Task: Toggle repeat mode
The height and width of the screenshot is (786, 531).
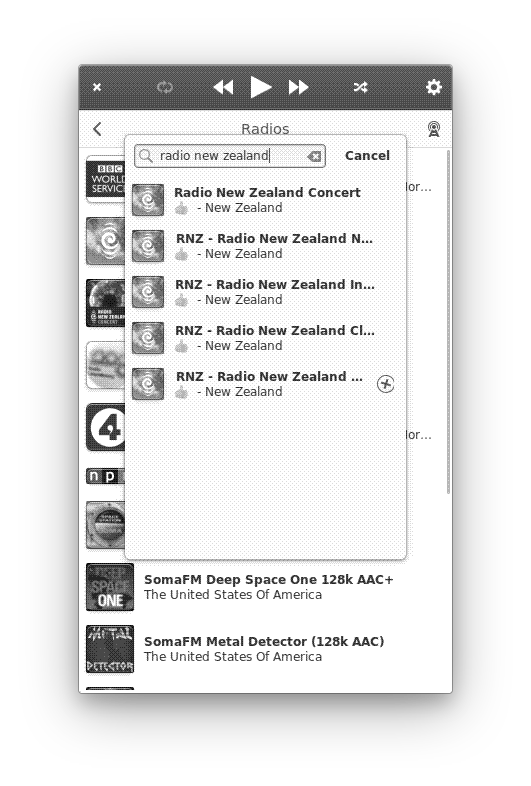Action: pos(164,87)
